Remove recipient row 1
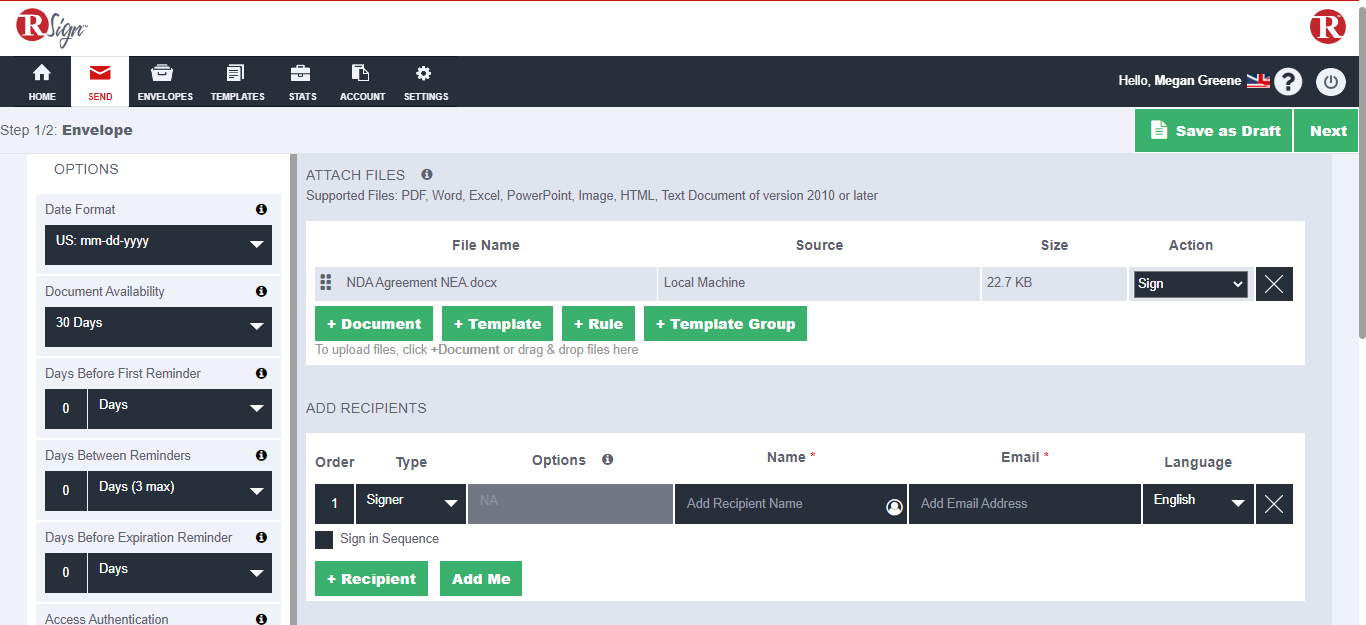The height and width of the screenshot is (625, 1366). (1274, 504)
